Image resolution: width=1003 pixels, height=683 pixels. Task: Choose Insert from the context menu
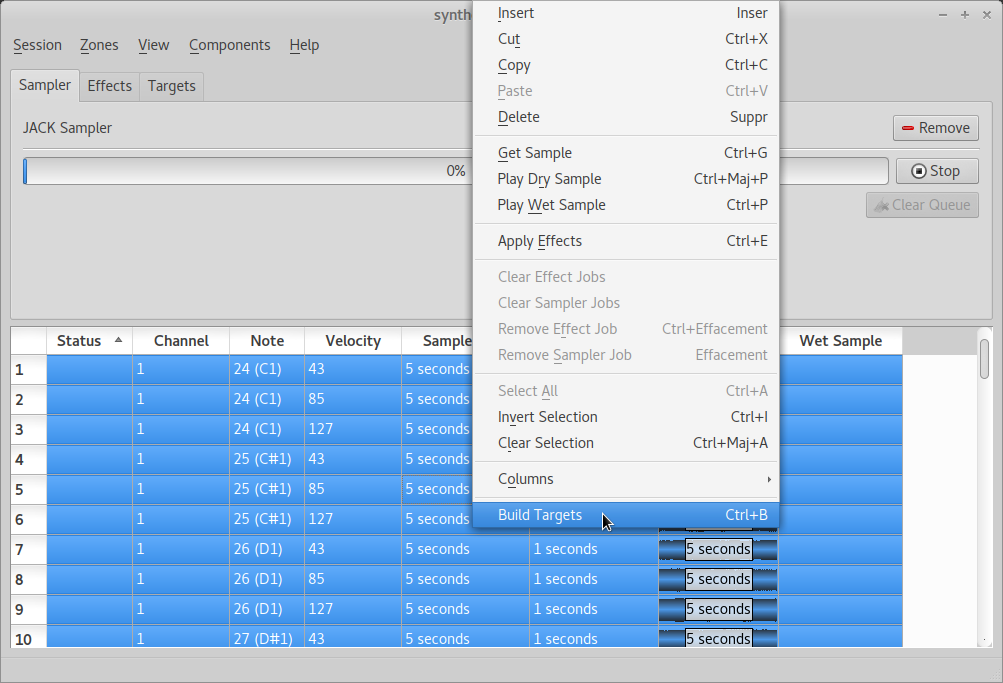click(626, 13)
